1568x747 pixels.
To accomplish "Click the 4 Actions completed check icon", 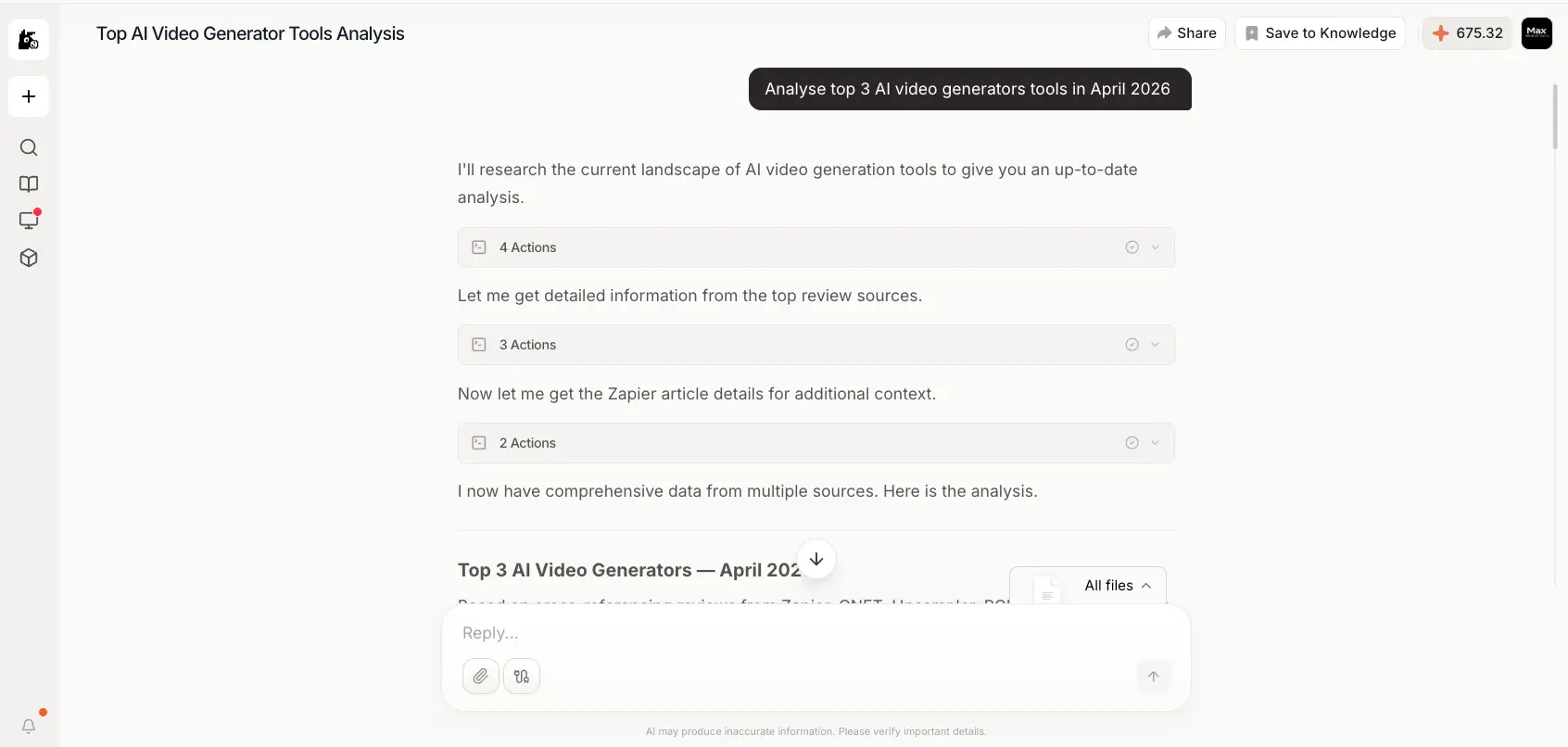I will point(1132,247).
